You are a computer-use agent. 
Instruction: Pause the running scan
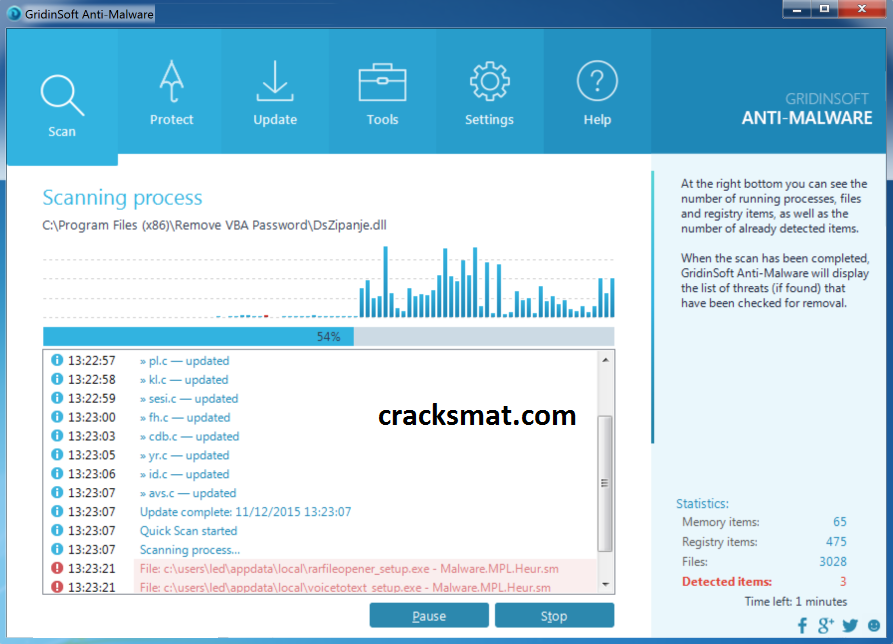pyautogui.click(x=429, y=616)
